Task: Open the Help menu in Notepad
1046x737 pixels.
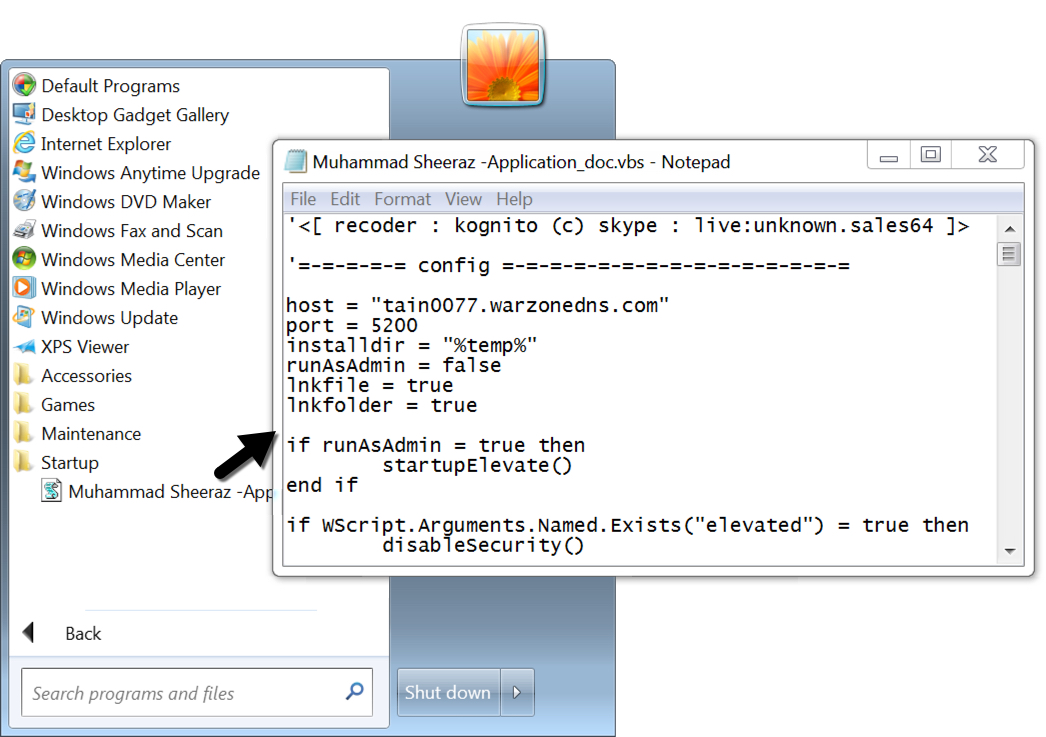Action: click(514, 199)
